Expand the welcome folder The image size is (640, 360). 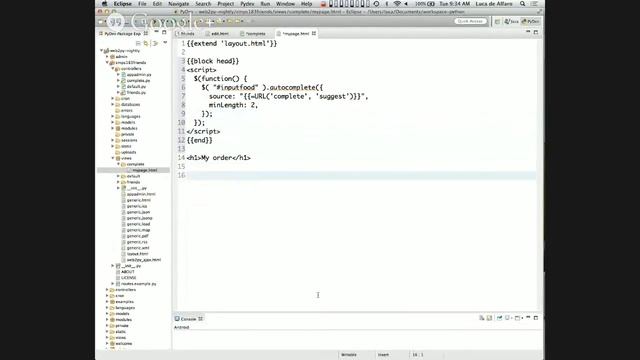(x=107, y=343)
